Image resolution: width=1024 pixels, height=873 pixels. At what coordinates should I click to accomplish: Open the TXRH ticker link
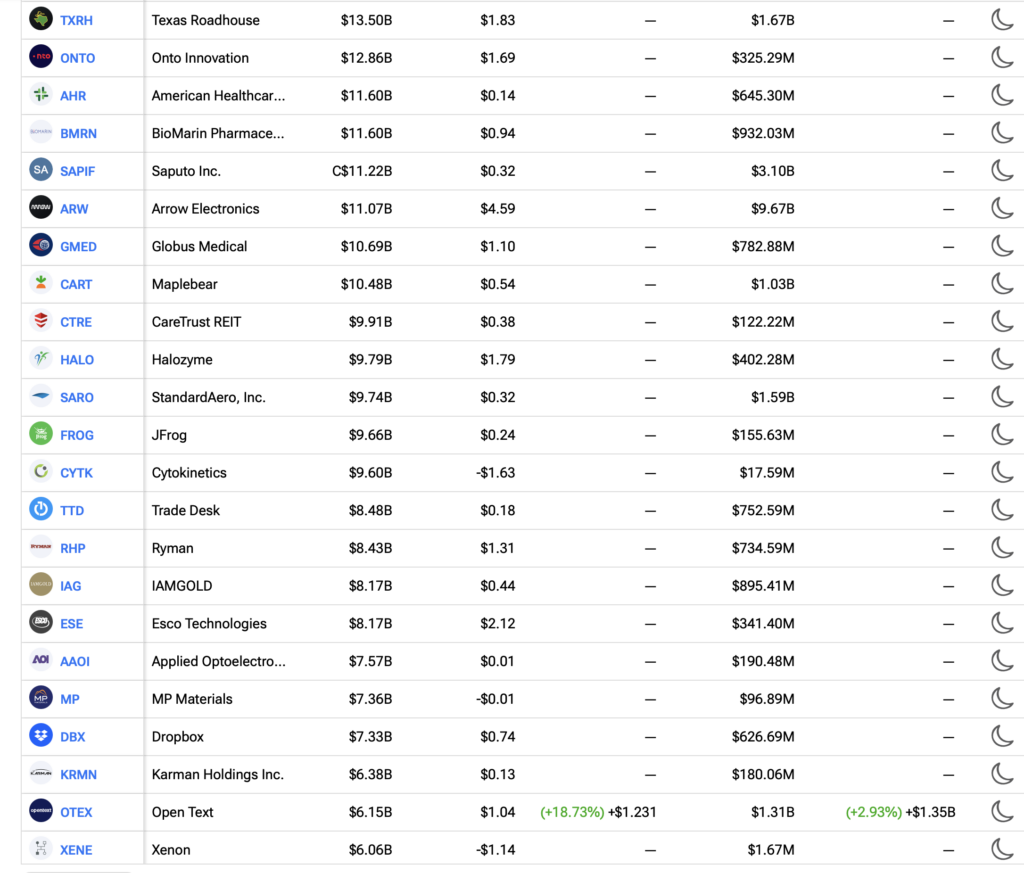click(76, 20)
